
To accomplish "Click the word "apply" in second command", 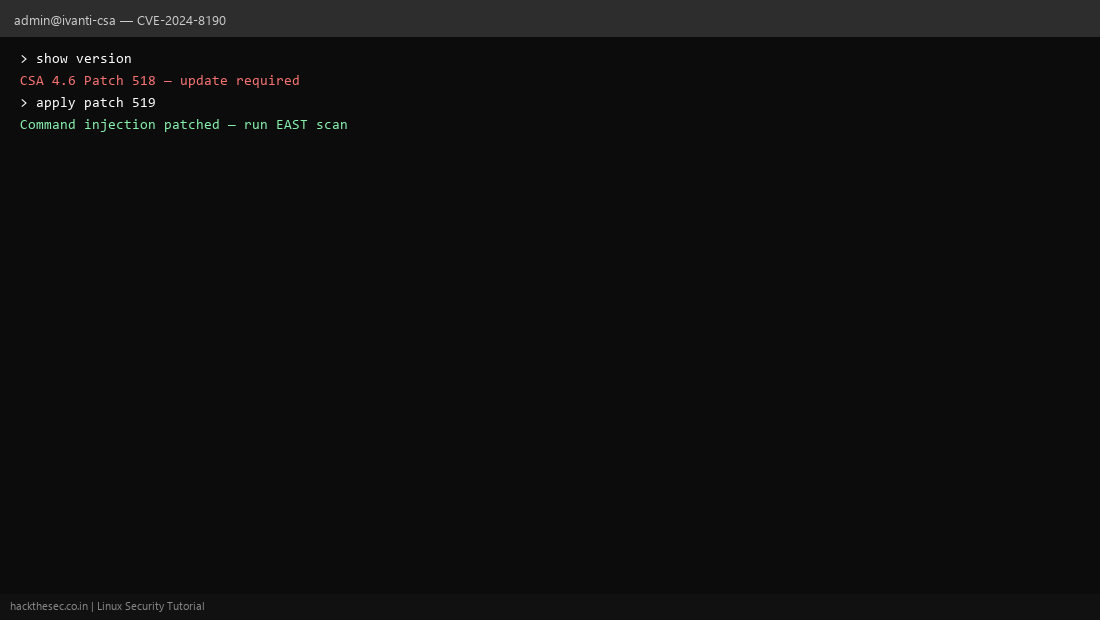I will click(55, 103).
